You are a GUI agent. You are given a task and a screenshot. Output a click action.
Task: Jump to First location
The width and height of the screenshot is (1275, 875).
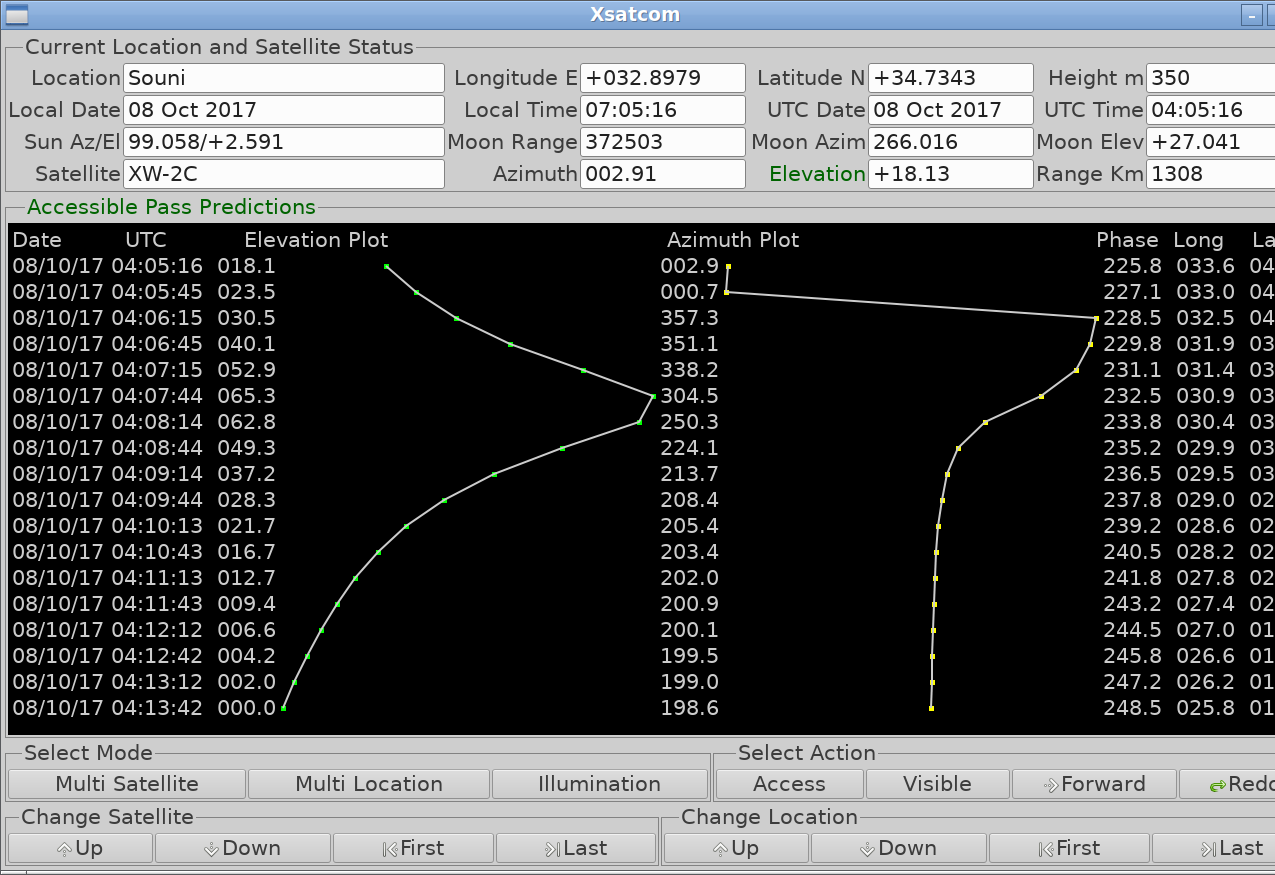pos(1069,848)
